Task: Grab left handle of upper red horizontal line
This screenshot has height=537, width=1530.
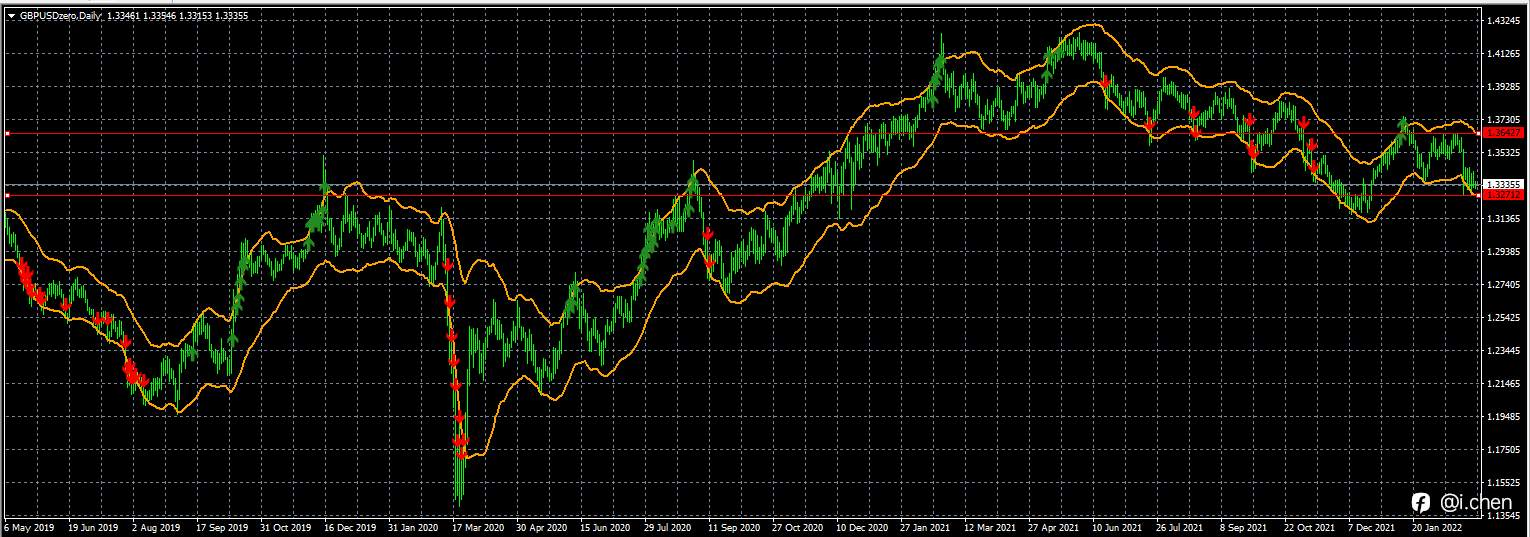Action: pos(7,133)
